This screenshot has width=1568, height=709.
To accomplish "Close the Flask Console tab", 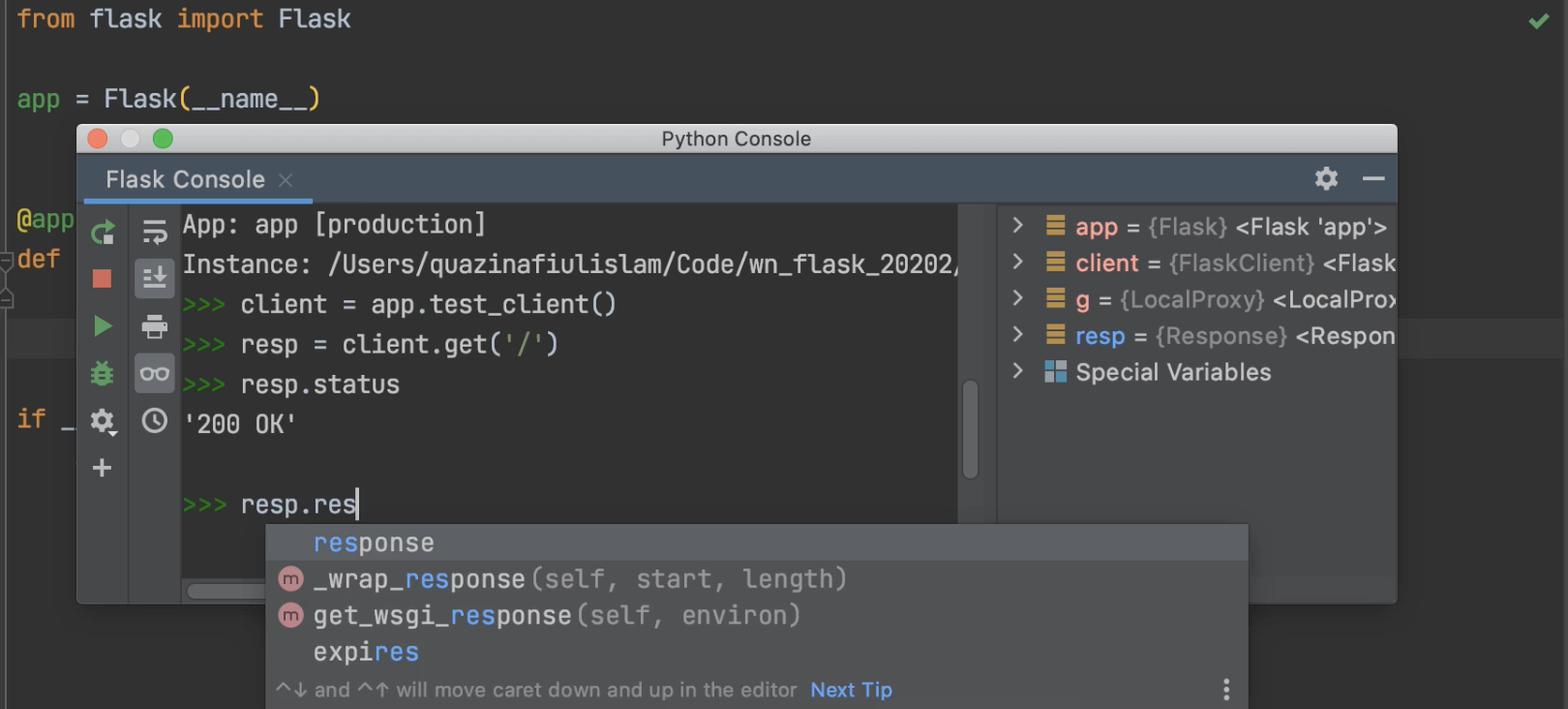I will click(286, 180).
